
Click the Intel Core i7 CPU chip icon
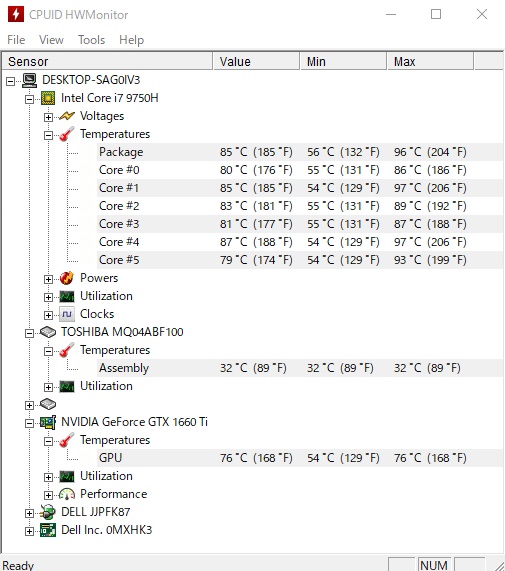click(x=48, y=98)
